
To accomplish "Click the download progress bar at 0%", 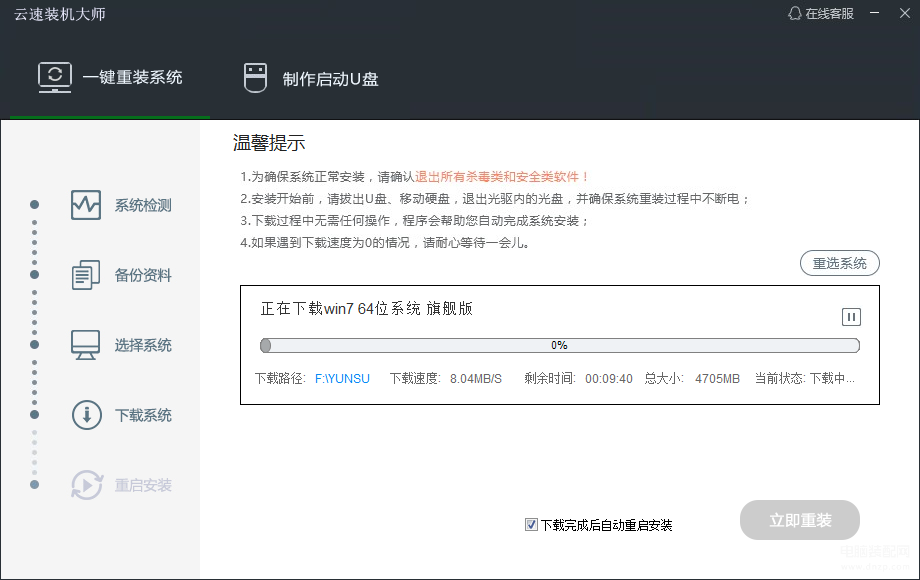I will [x=560, y=345].
